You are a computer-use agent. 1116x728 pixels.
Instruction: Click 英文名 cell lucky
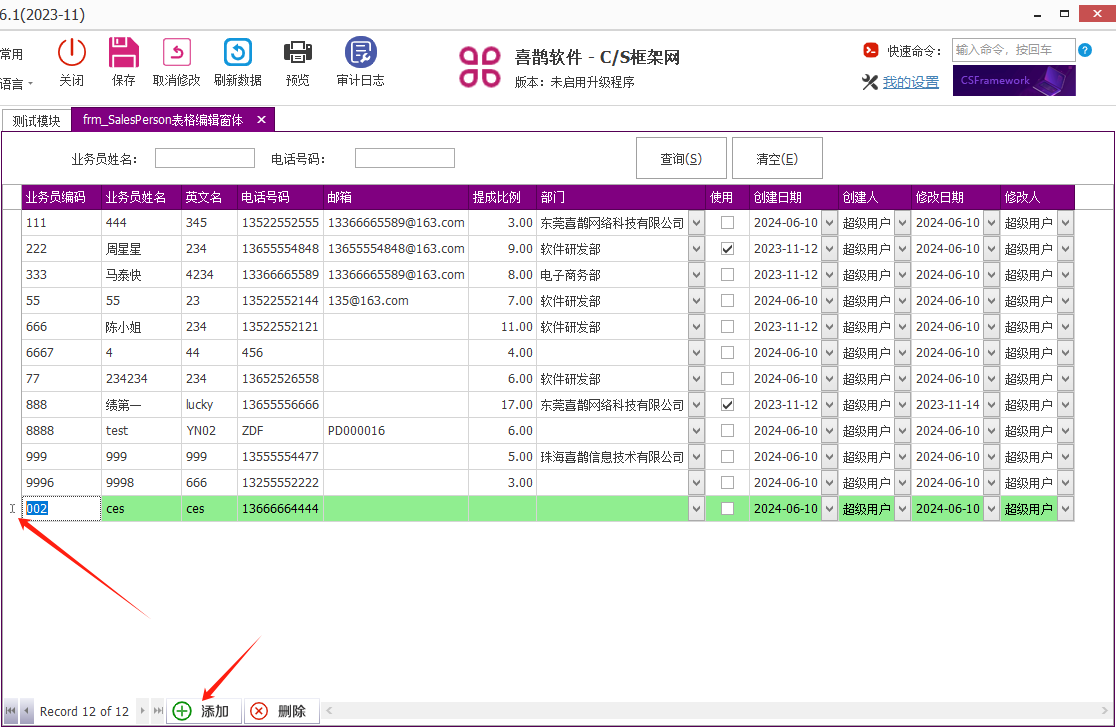tap(209, 404)
